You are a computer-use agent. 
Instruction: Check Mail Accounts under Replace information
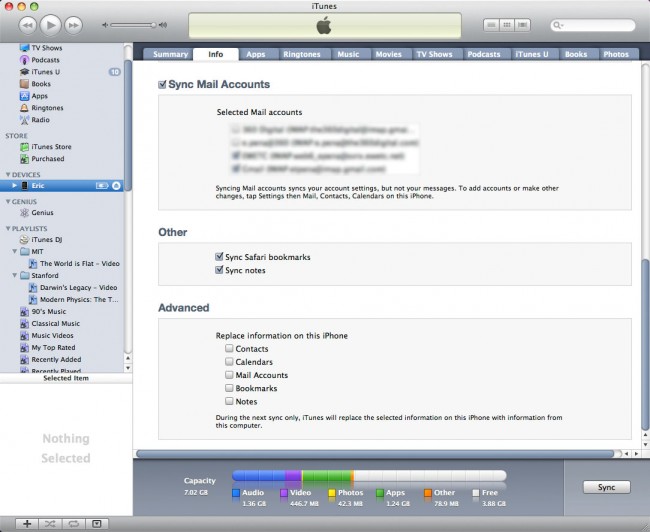229,375
